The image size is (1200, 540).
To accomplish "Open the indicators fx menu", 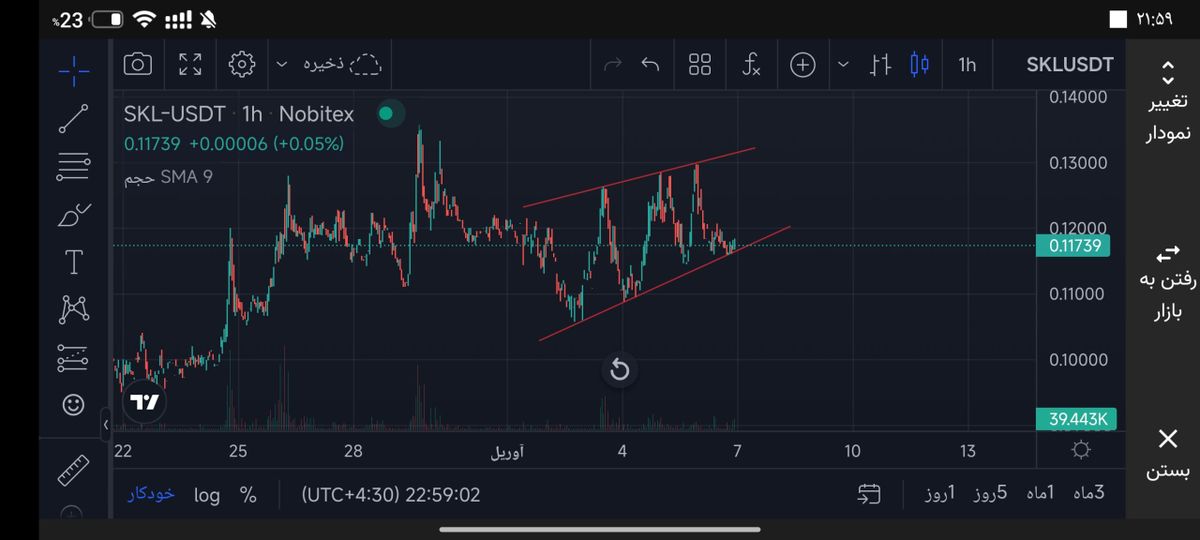I will click(751, 65).
